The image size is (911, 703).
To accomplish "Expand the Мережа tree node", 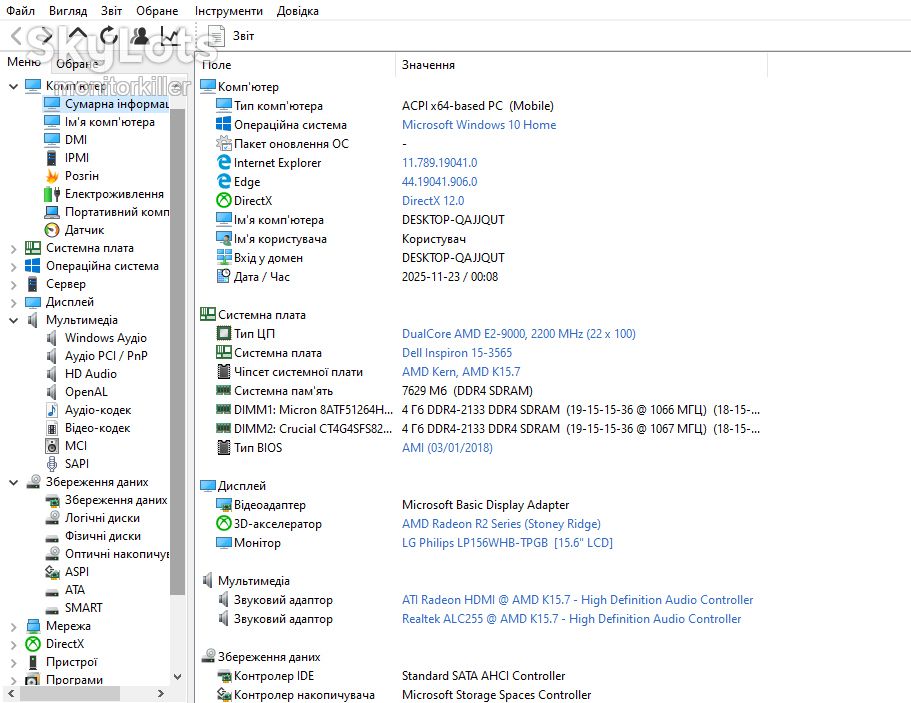I will pos(13,626).
